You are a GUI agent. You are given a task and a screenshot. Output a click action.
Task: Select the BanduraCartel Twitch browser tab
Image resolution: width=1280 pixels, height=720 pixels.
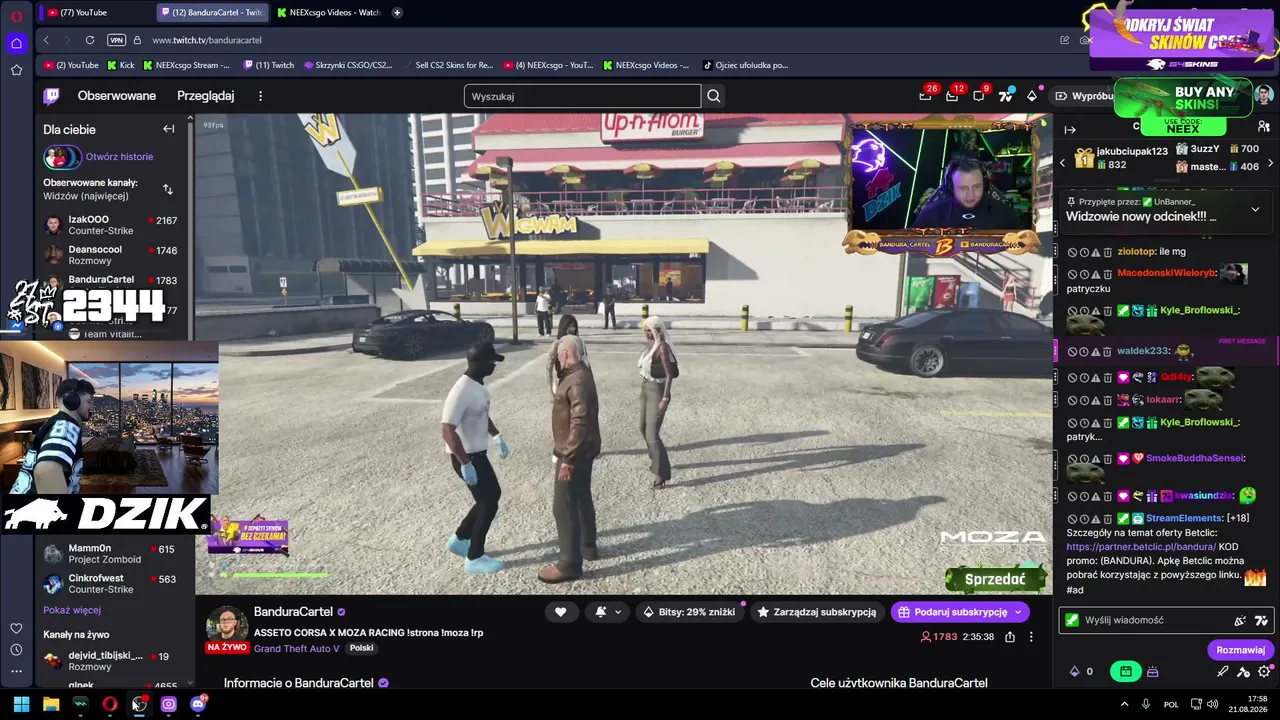pos(213,12)
